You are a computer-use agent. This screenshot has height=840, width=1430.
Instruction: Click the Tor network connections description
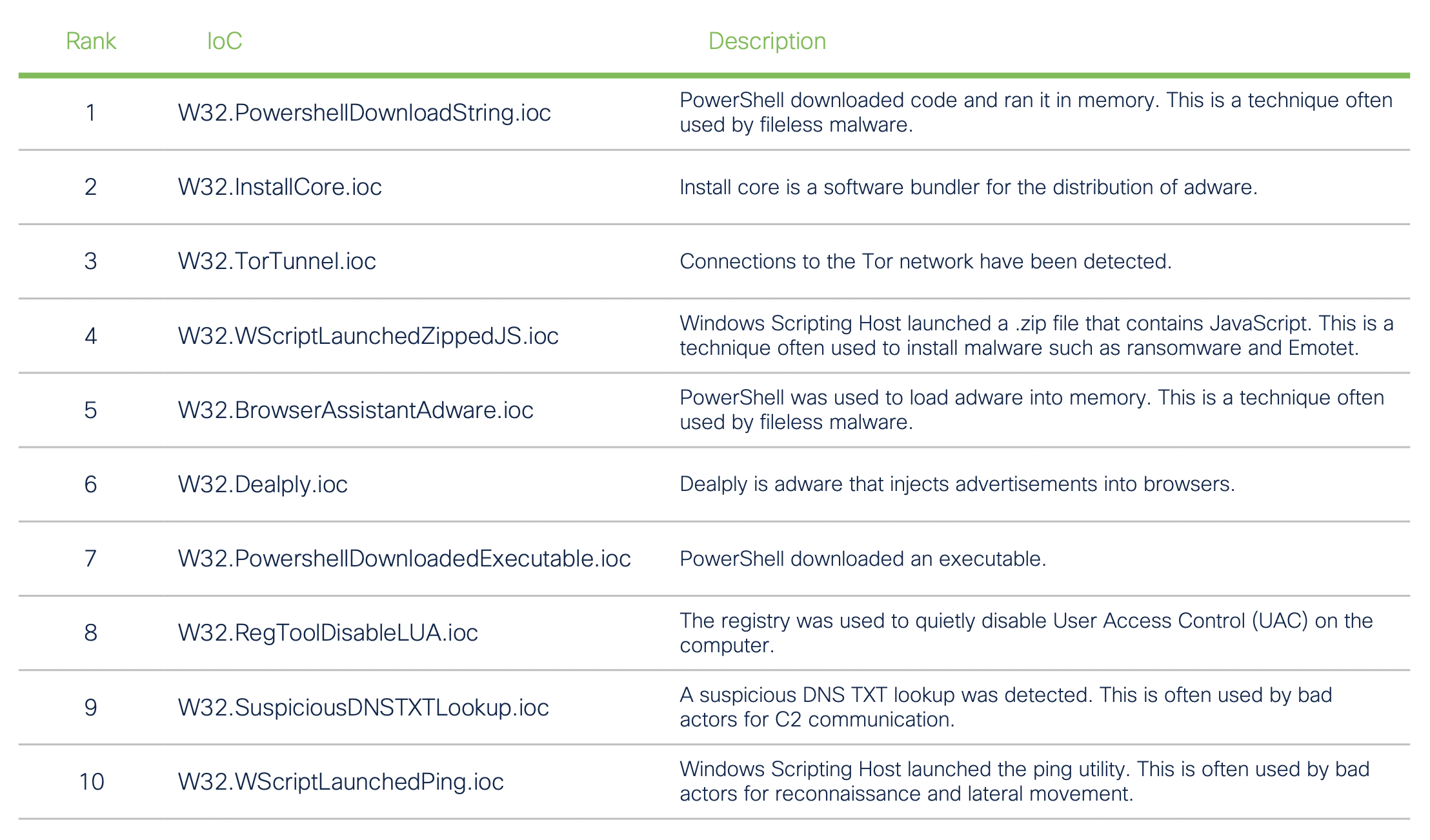925,261
